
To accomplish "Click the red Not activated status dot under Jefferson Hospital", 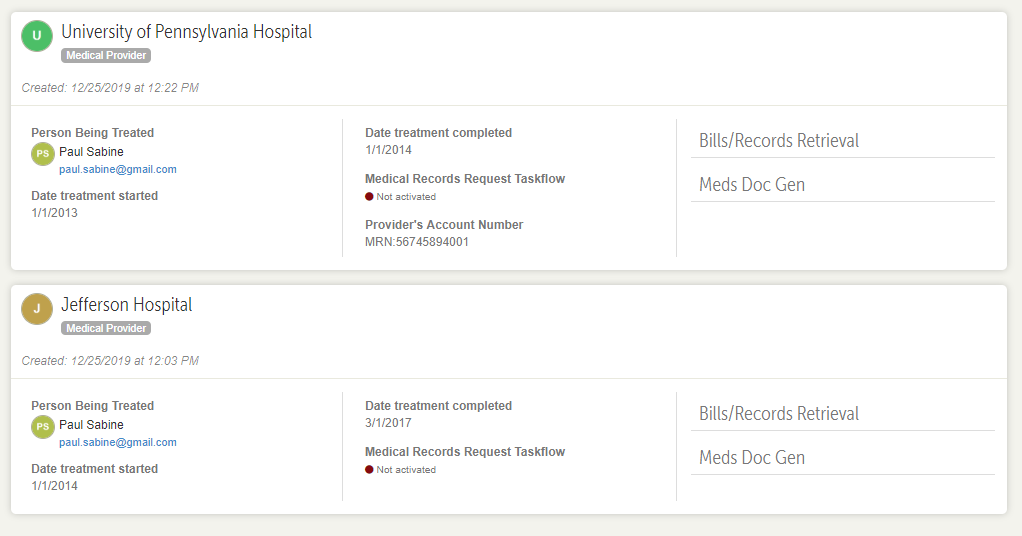I will 369,470.
